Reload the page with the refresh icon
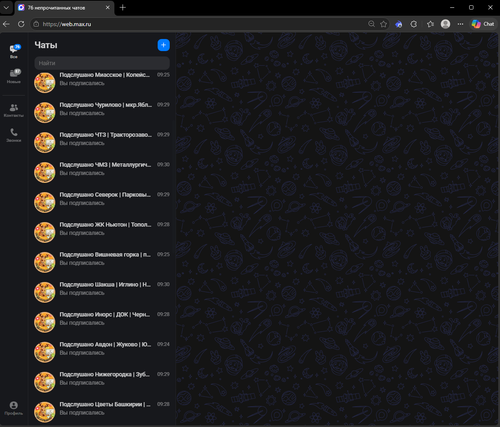The width and height of the screenshot is (500, 427). pos(21,24)
